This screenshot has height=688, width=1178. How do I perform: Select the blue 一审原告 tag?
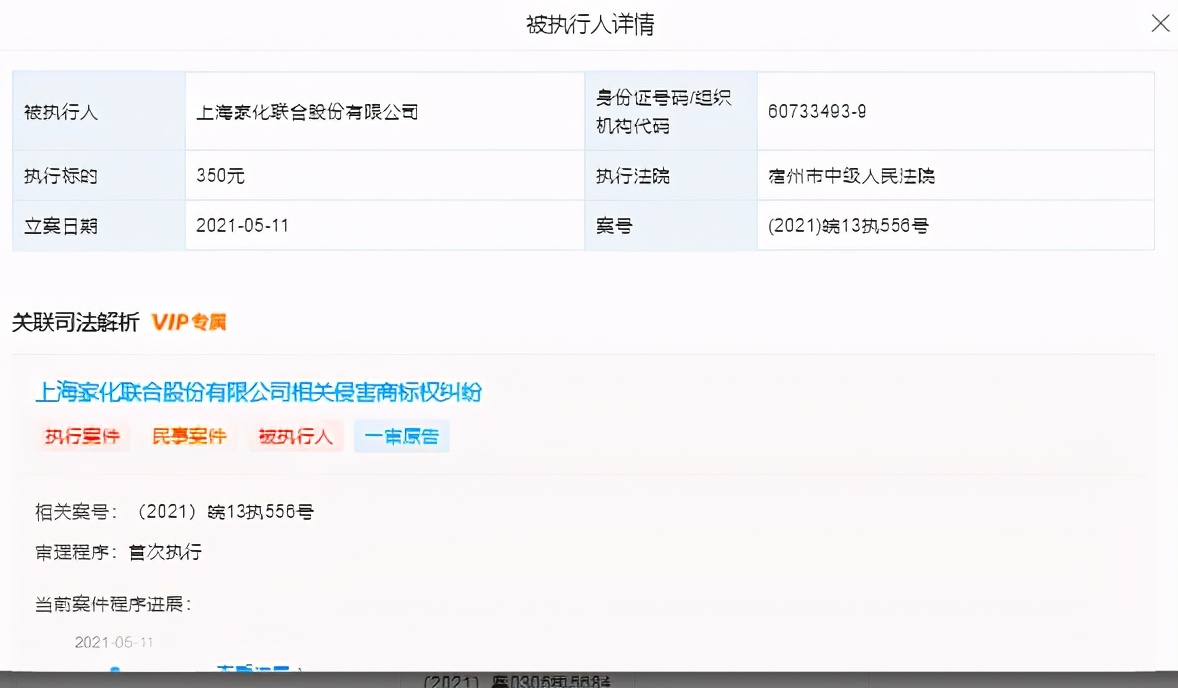click(401, 436)
